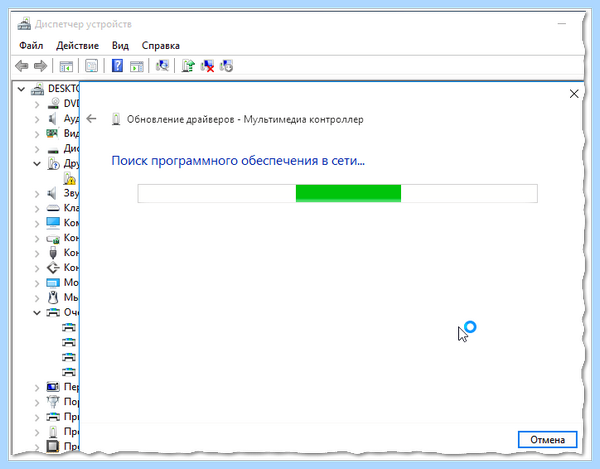Click the Отмена button in the driver dialog
This screenshot has width=600, height=469.
click(x=547, y=440)
